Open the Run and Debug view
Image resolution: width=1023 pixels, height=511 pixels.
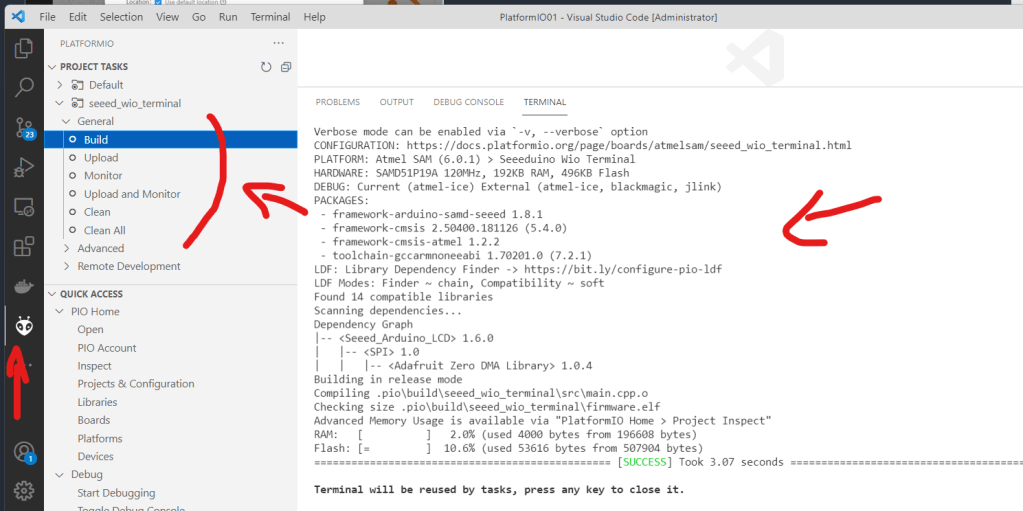click(24, 168)
